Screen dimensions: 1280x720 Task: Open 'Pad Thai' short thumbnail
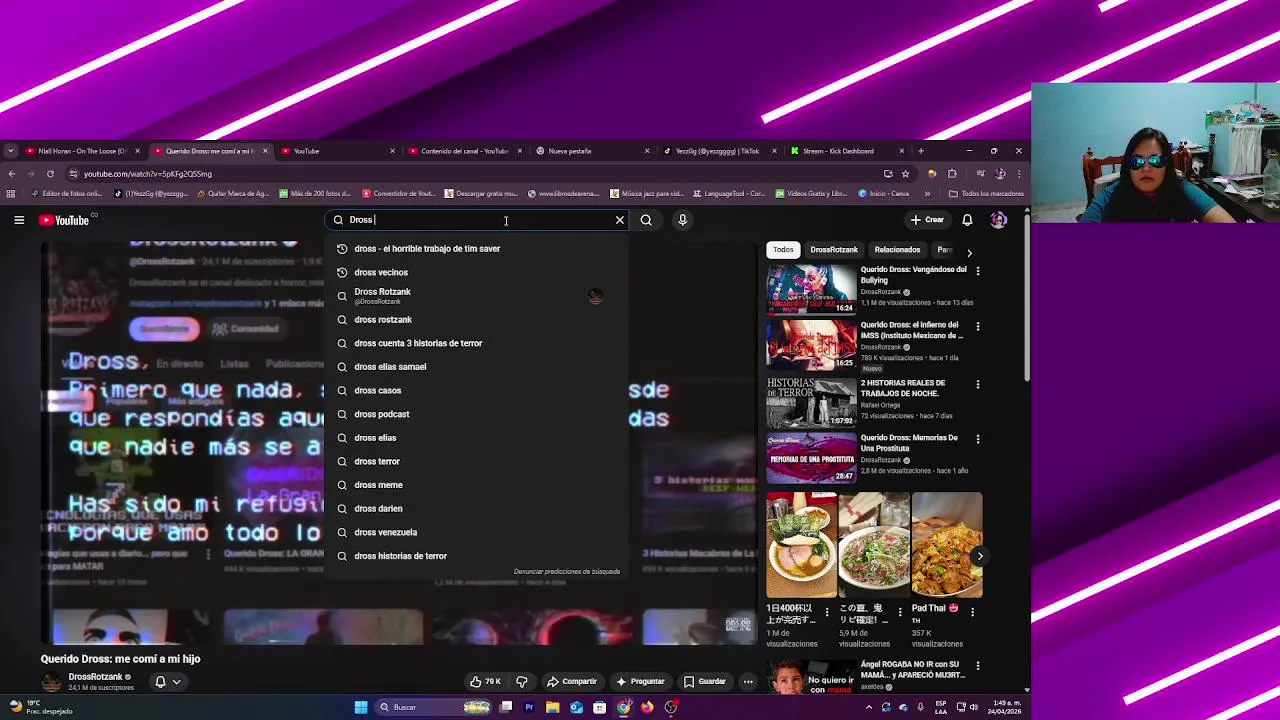(x=947, y=545)
